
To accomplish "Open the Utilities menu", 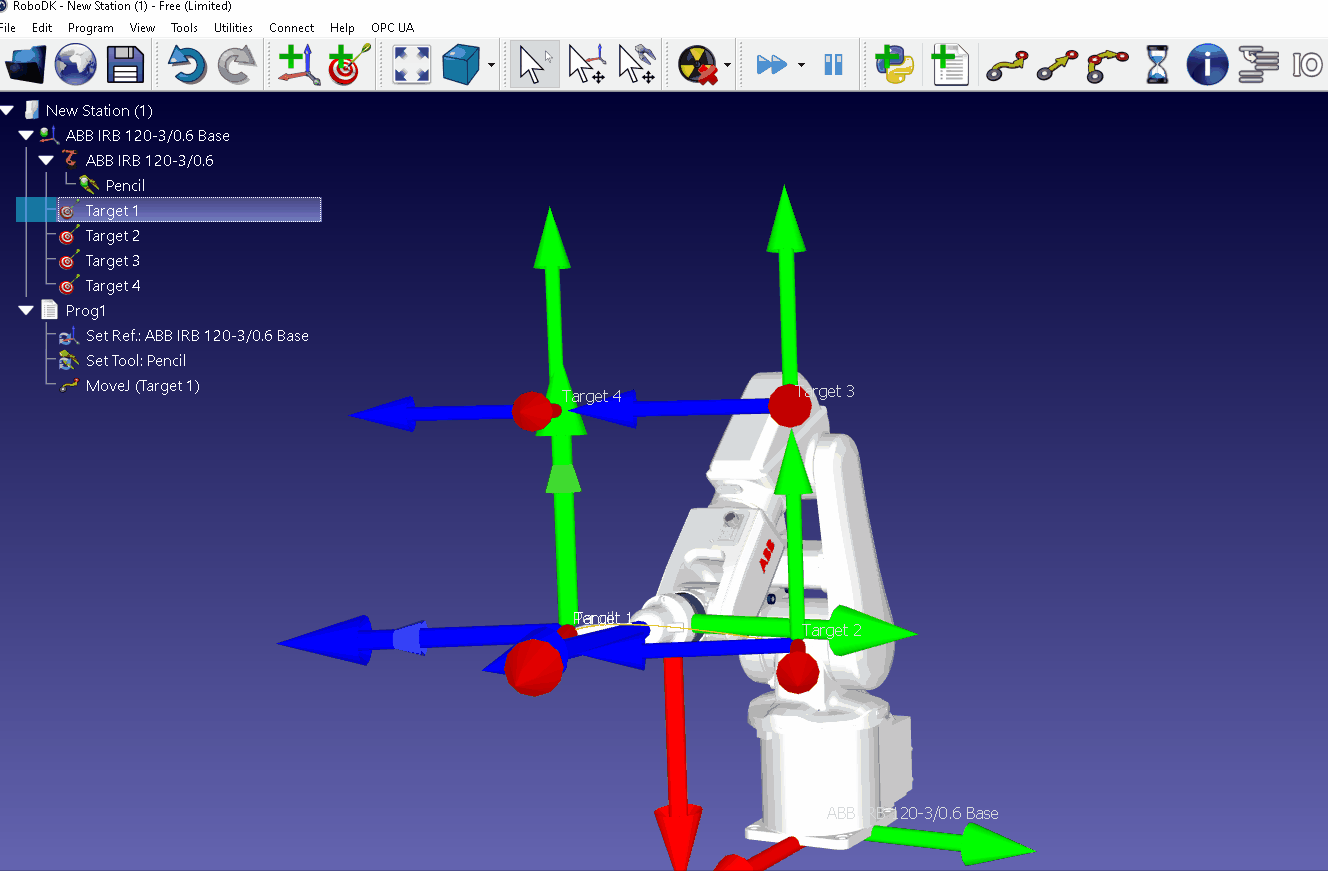I will [233, 28].
